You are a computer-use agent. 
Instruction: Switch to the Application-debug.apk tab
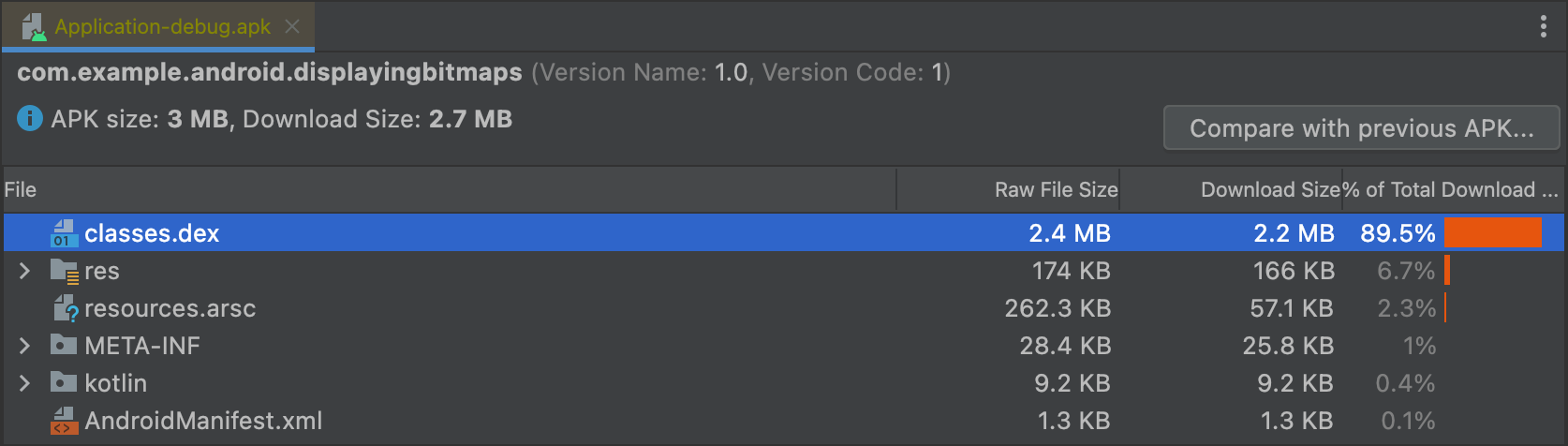pyautogui.click(x=161, y=26)
